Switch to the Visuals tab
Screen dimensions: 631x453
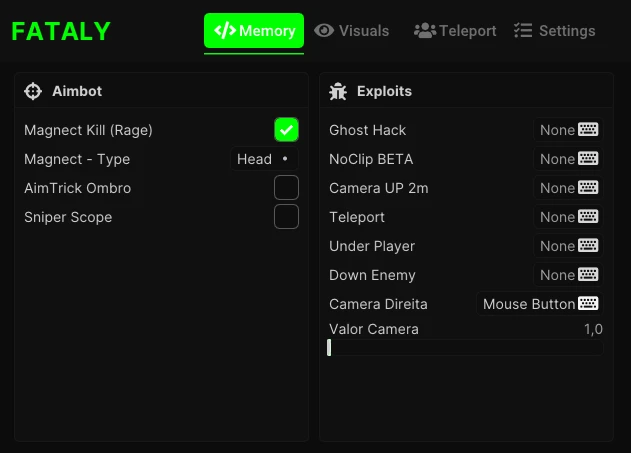tap(352, 31)
